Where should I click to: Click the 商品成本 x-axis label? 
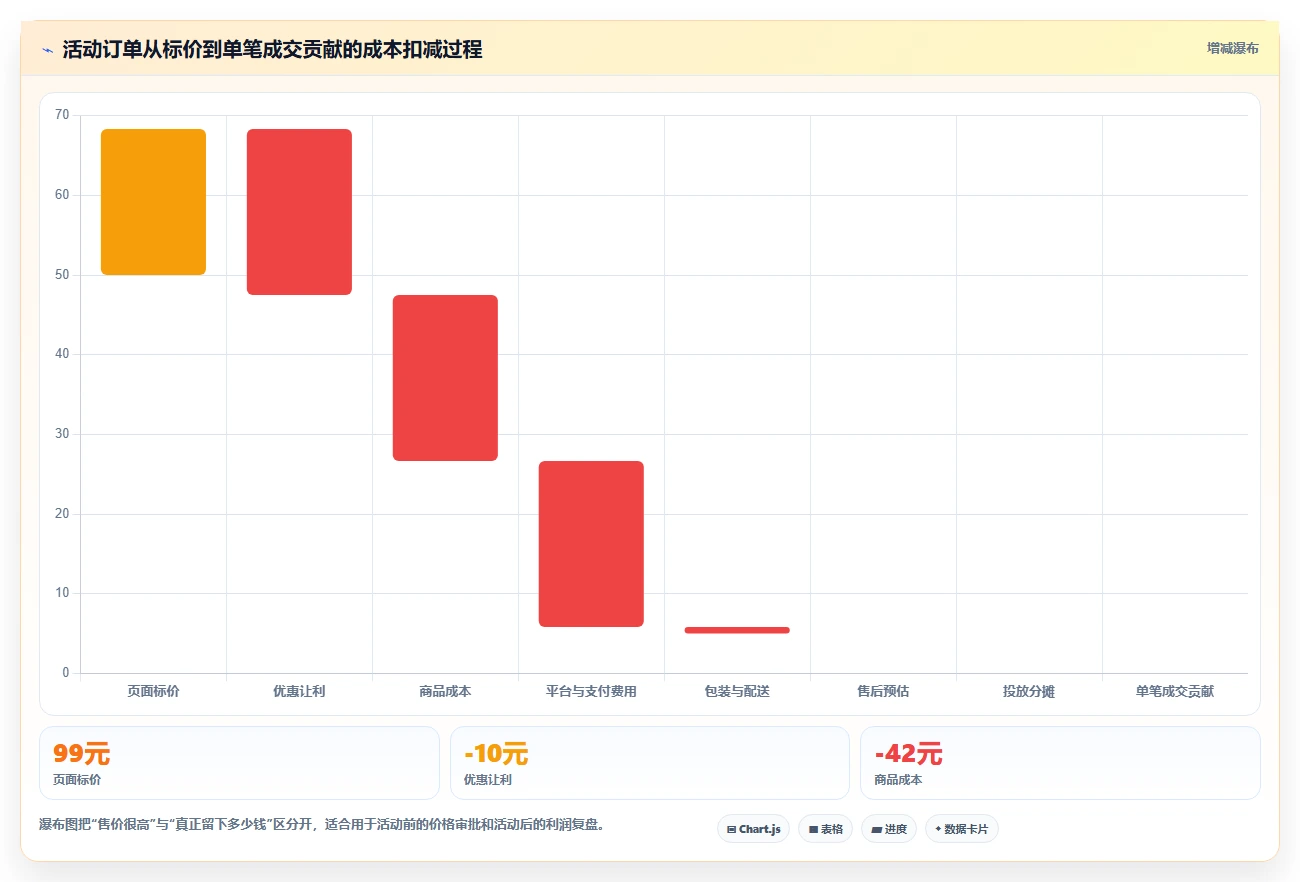pos(445,691)
